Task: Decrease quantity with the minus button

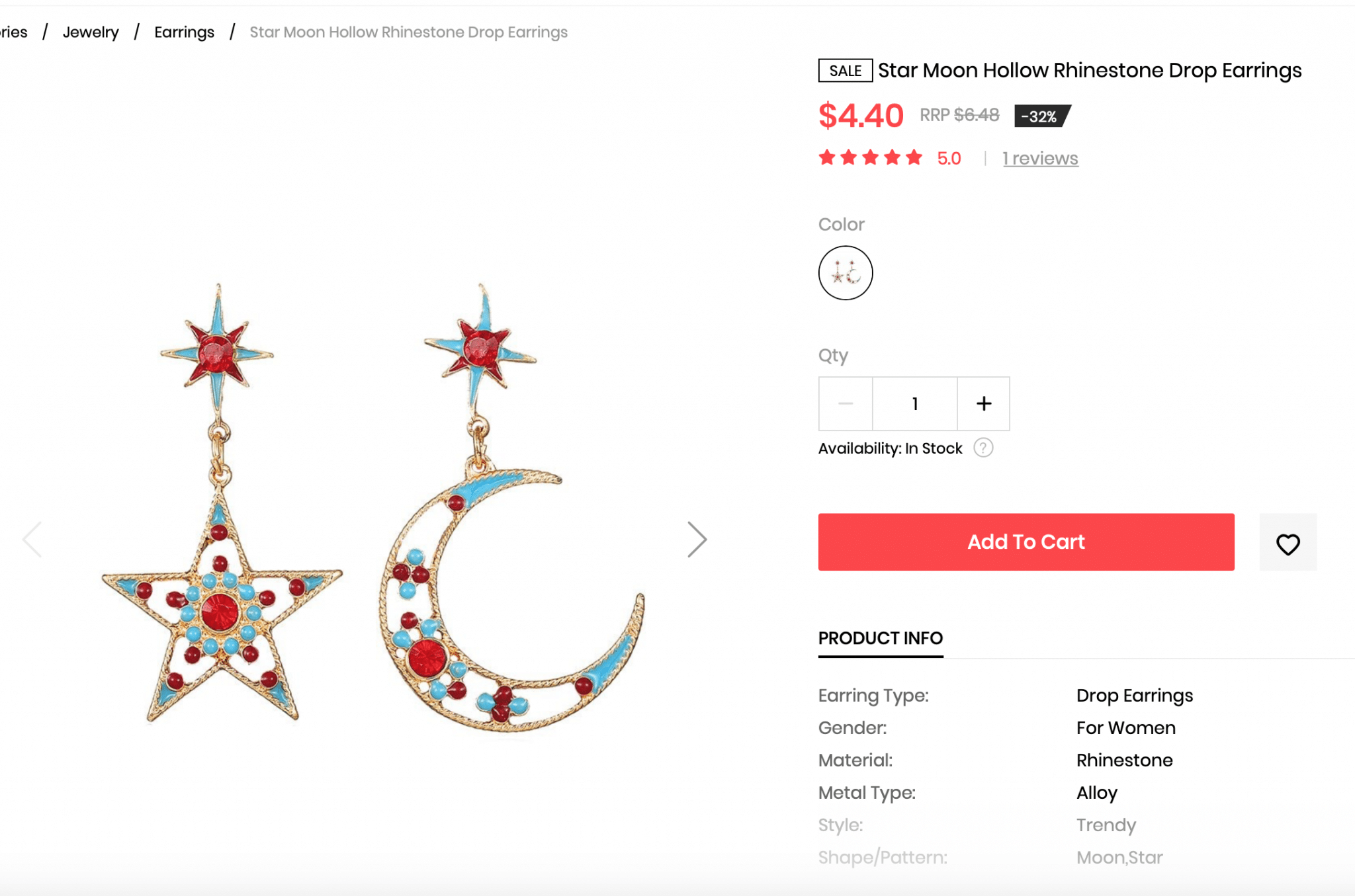Action: click(x=845, y=403)
